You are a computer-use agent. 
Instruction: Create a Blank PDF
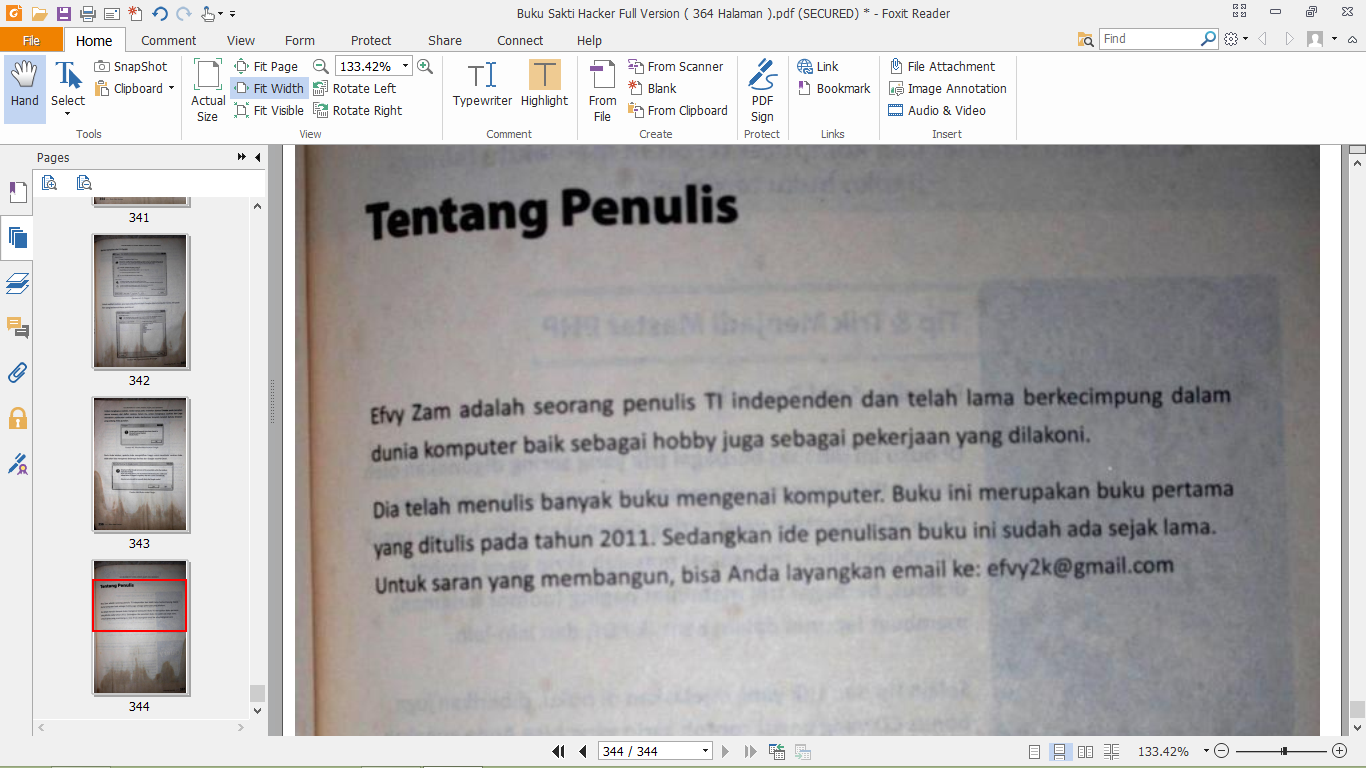pyautogui.click(x=652, y=88)
